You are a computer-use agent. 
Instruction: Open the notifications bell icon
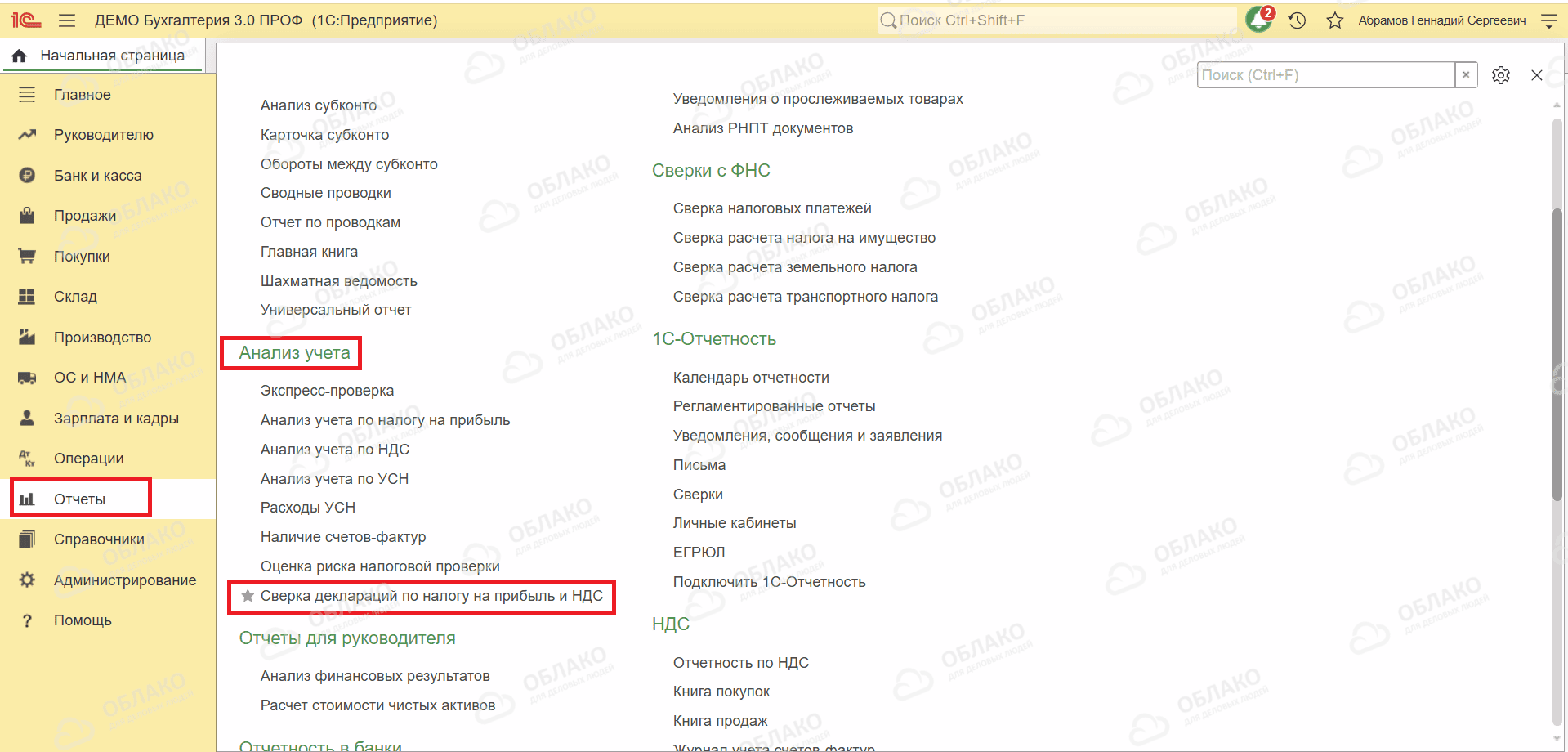click(1258, 20)
